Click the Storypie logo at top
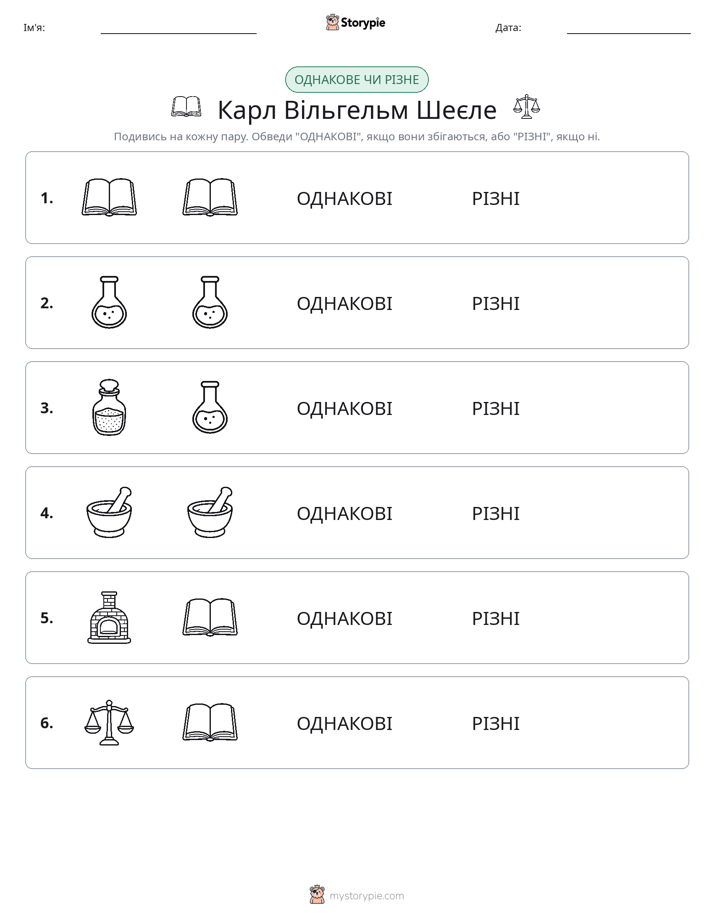The image size is (714, 924). coord(355,22)
